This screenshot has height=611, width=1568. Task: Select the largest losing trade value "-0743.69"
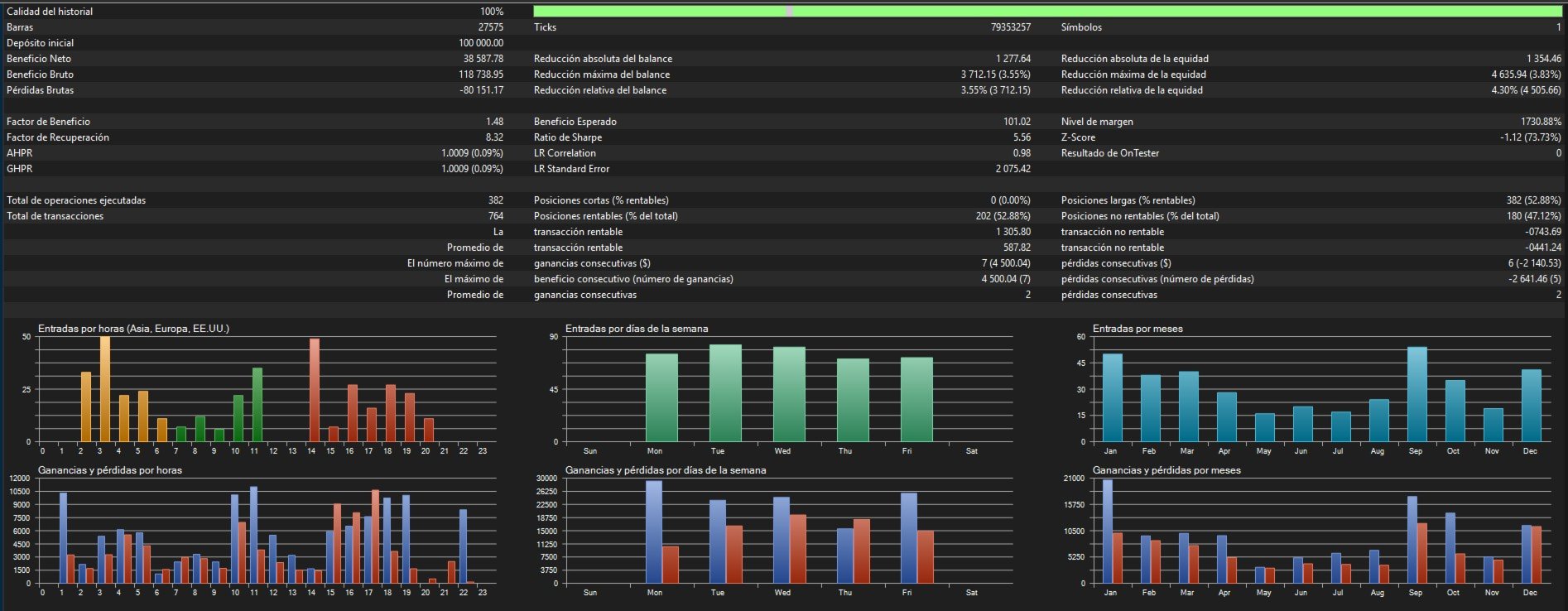click(x=1543, y=232)
